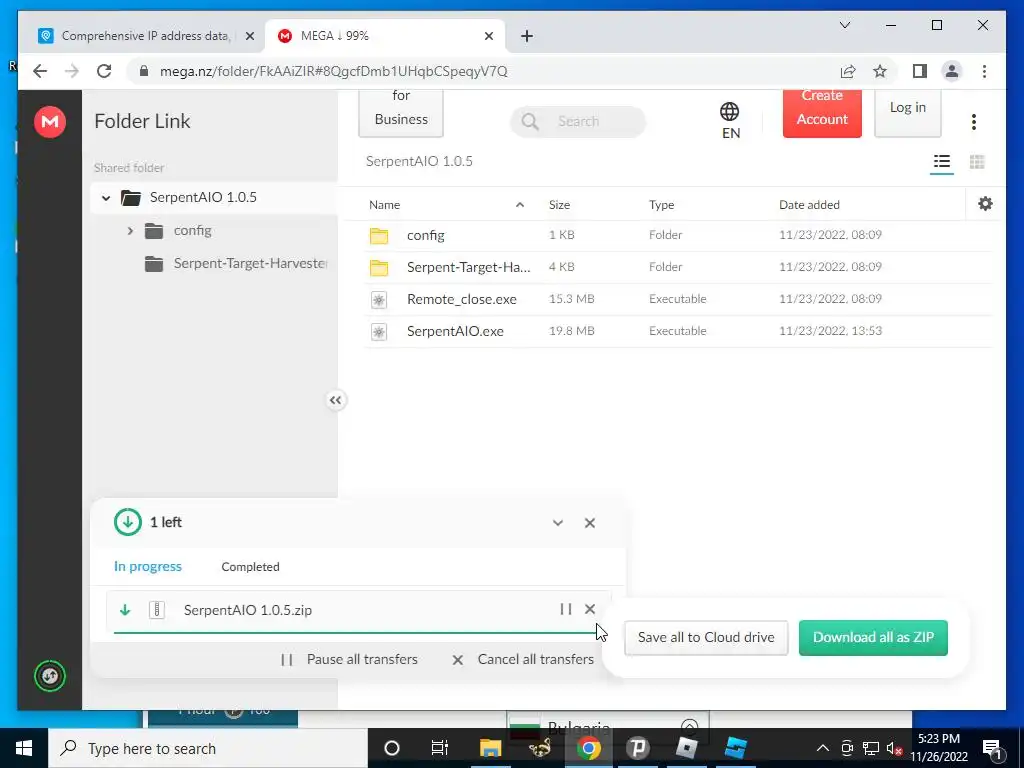Select the Remote_close.exe file
Viewport: 1024px width, 768px height.
[x=677, y=299]
